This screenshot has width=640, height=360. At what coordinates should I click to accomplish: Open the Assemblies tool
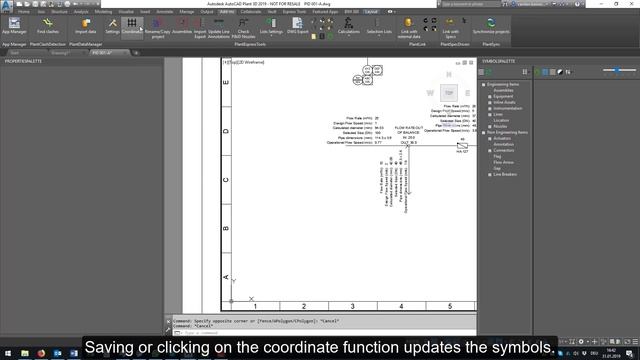point(182,26)
